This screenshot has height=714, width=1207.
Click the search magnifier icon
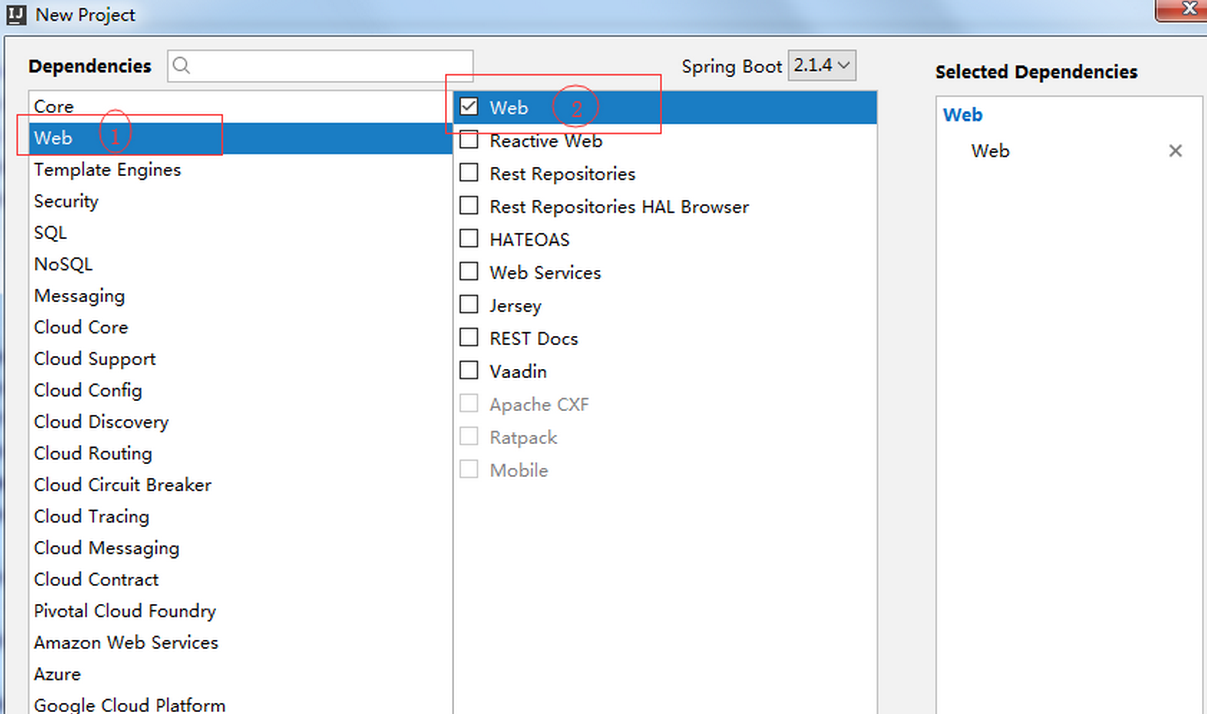[181, 66]
